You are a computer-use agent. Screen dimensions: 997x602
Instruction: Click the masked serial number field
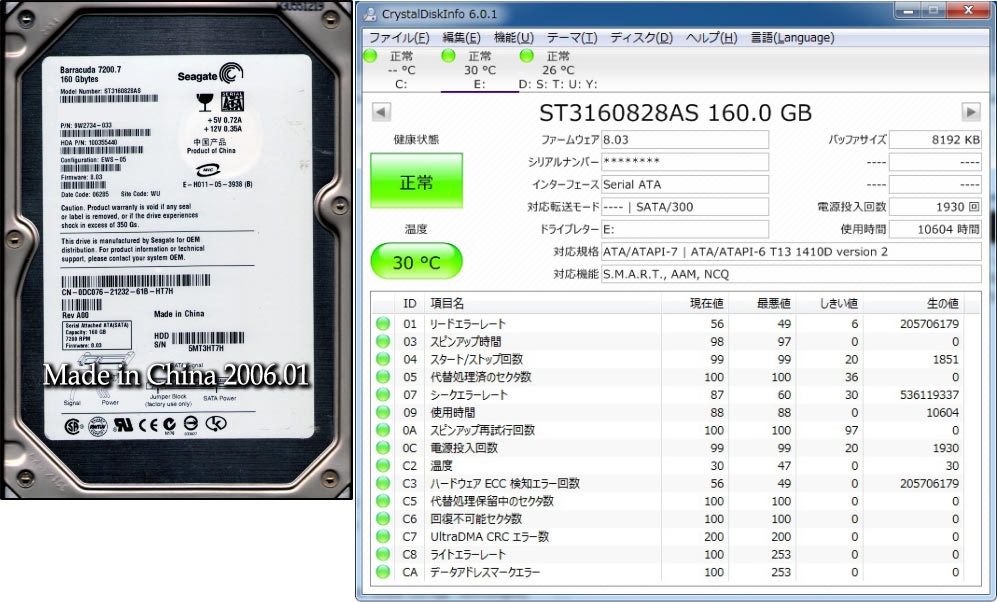point(685,162)
